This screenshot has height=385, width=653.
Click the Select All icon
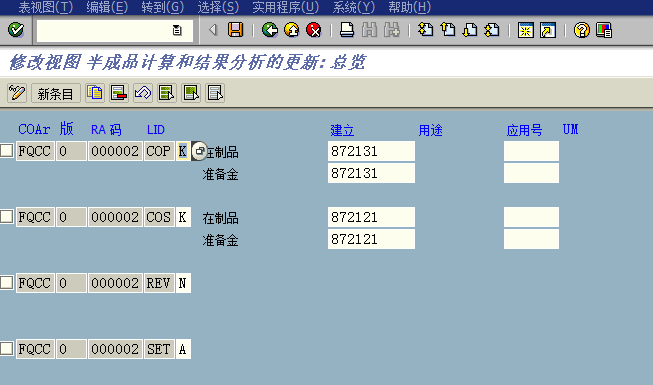tap(167, 93)
